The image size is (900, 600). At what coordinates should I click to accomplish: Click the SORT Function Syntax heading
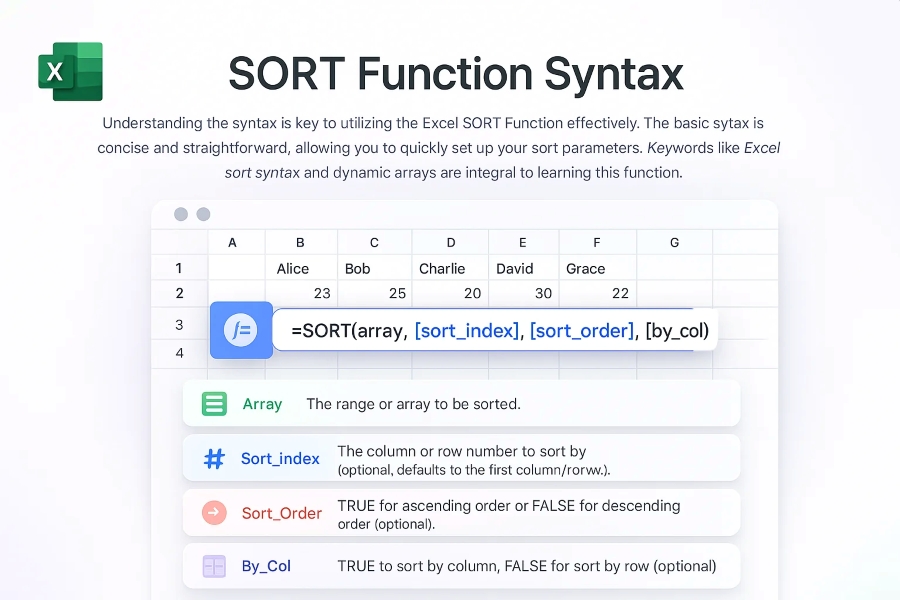(455, 73)
